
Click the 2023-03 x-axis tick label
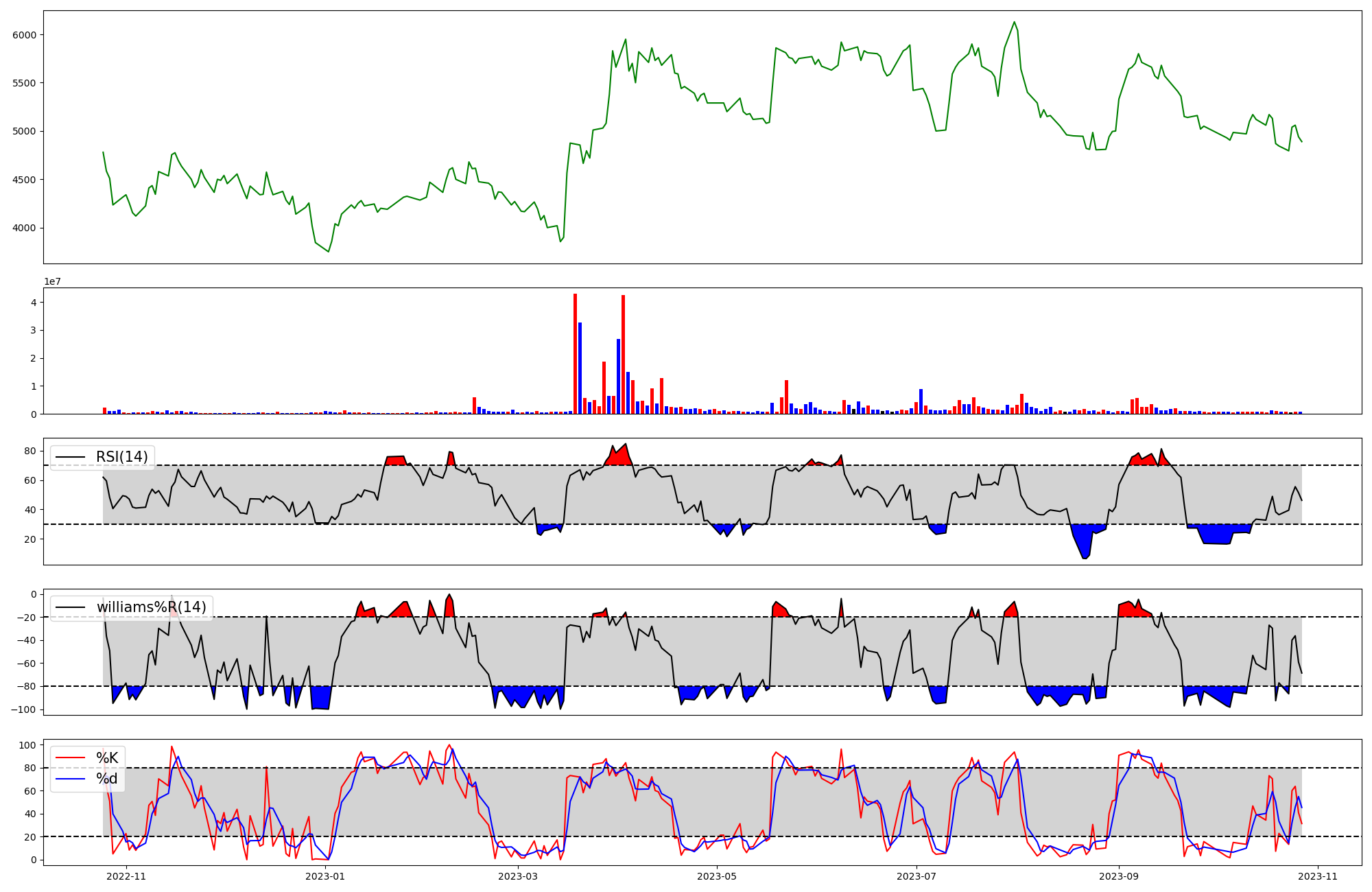(x=518, y=876)
